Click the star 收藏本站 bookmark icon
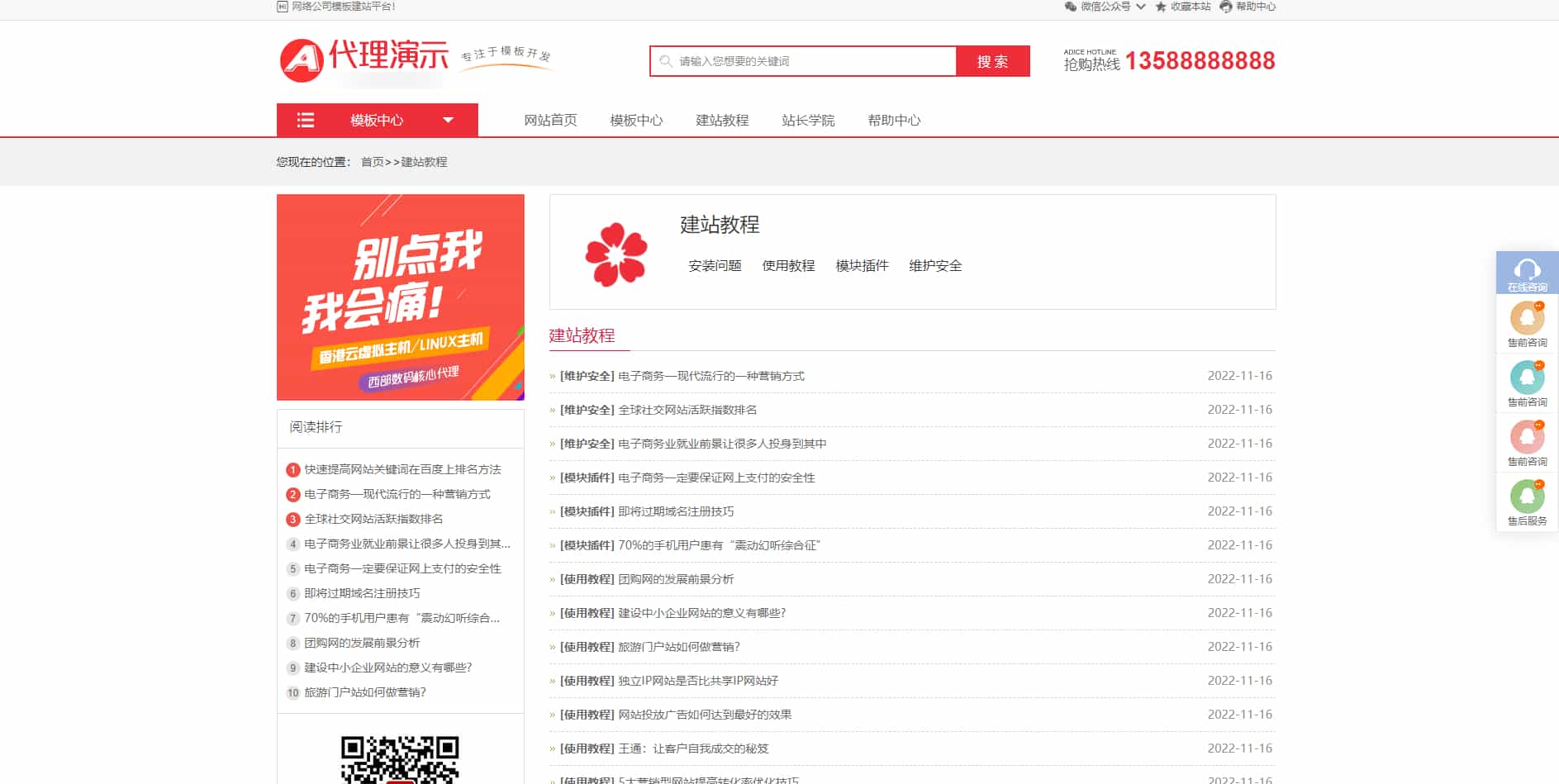 coord(1161,7)
